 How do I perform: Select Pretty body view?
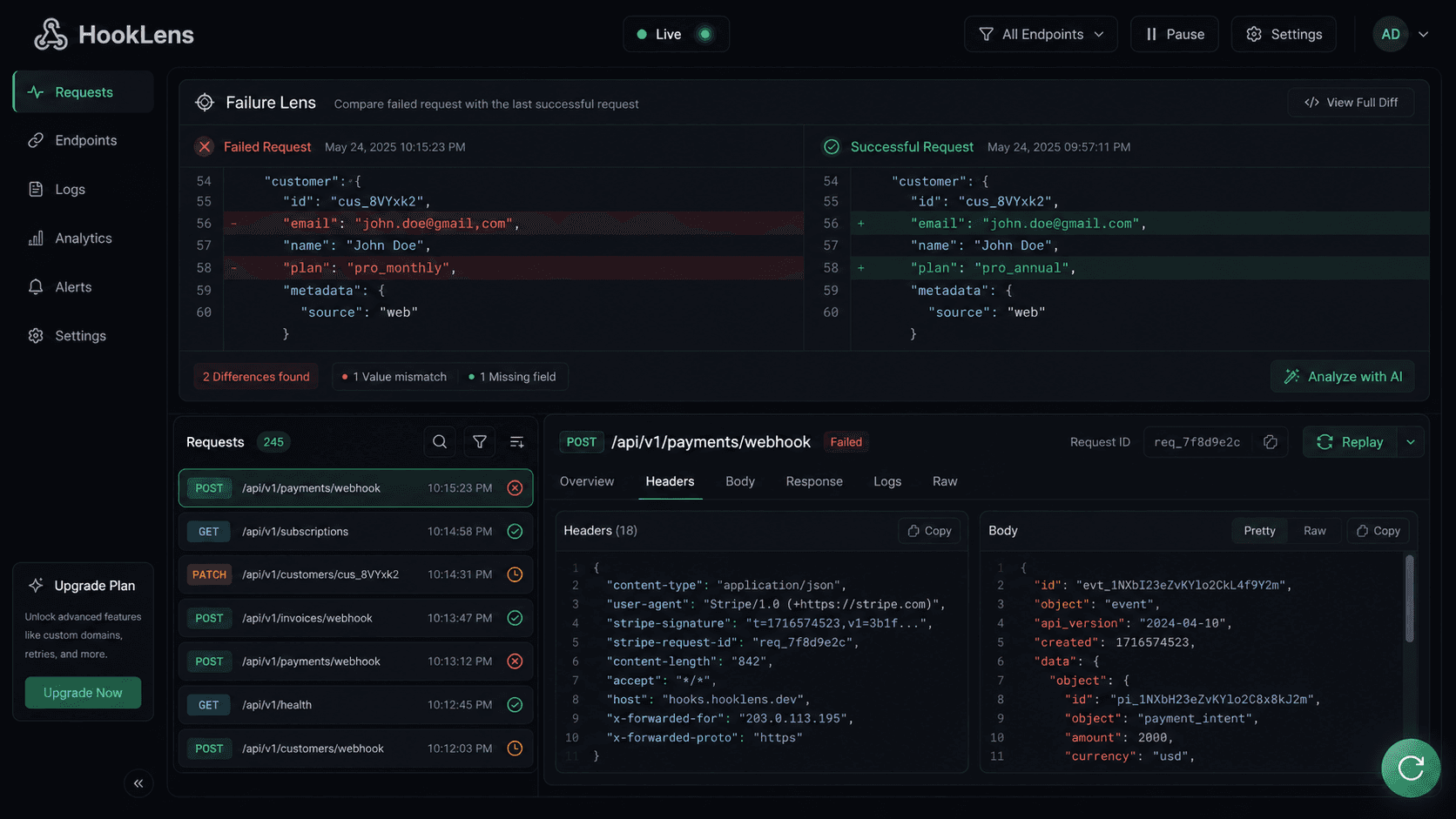[1259, 531]
